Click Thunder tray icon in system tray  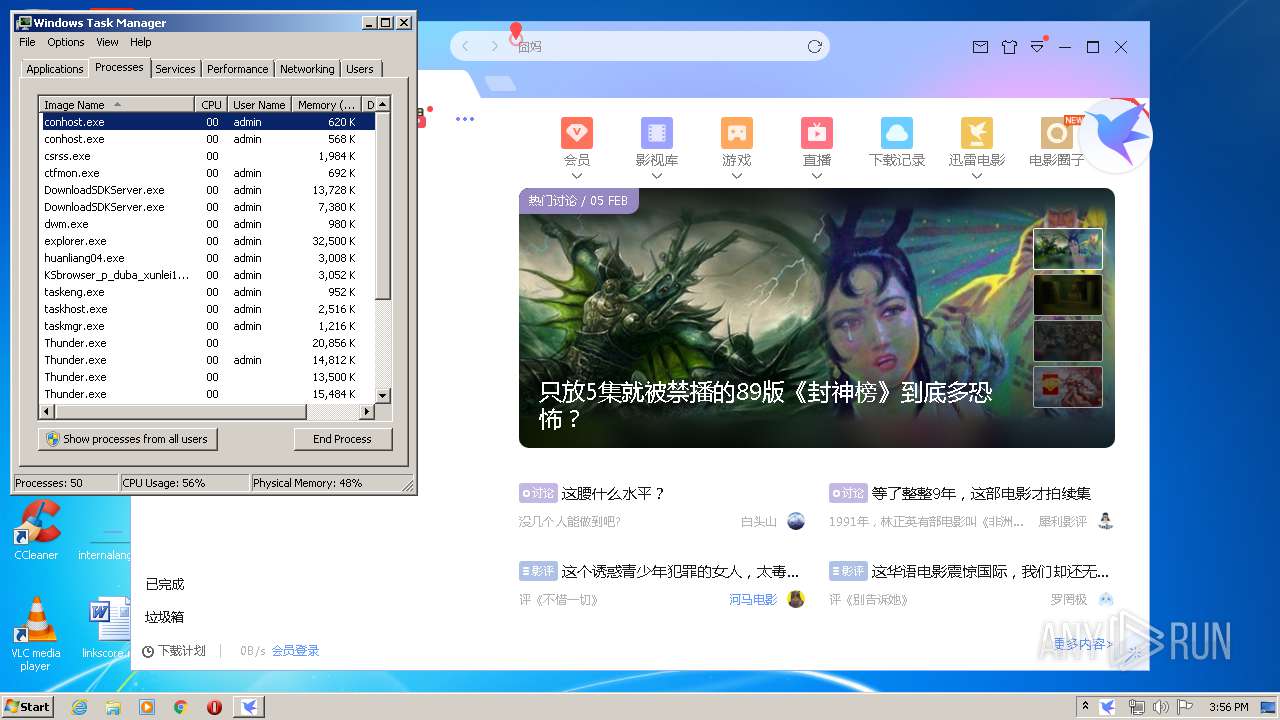(x=1108, y=707)
